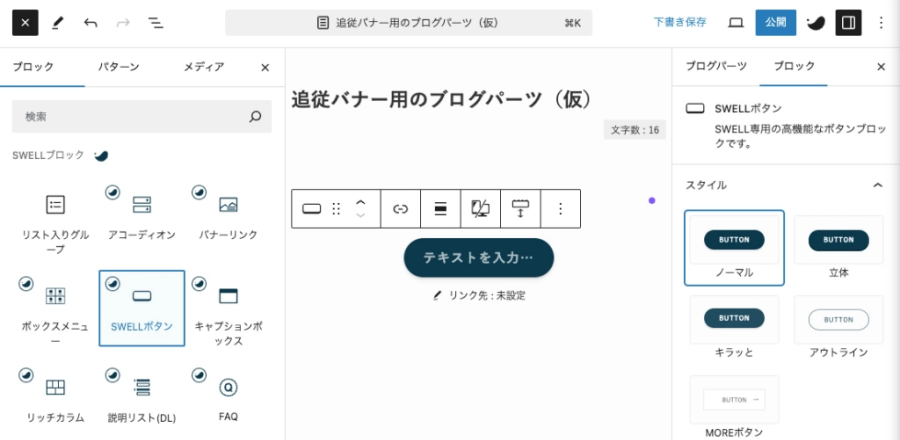
Task: Insert the FAQ block
Action: (228, 400)
